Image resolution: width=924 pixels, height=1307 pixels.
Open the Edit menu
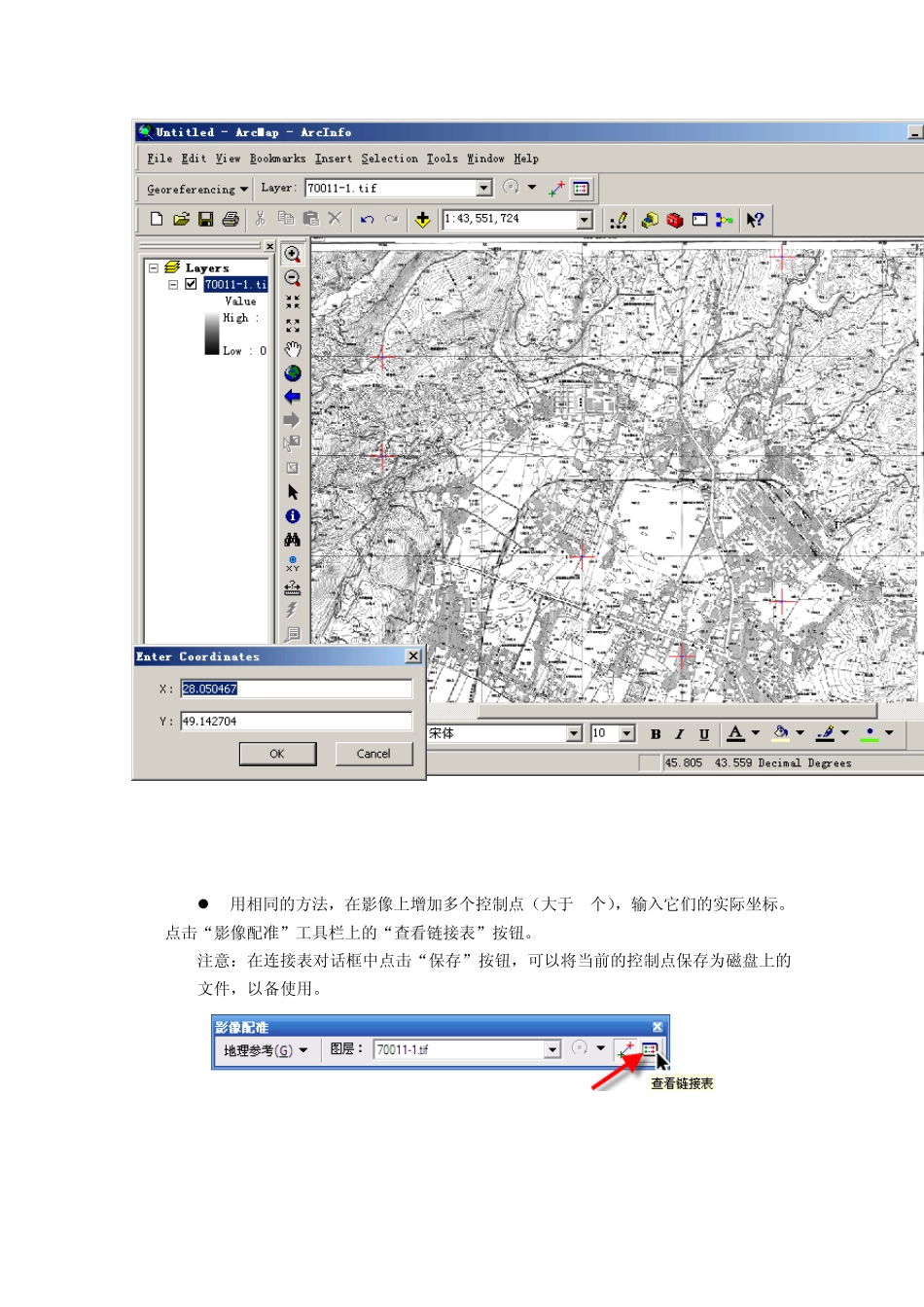pos(194,159)
